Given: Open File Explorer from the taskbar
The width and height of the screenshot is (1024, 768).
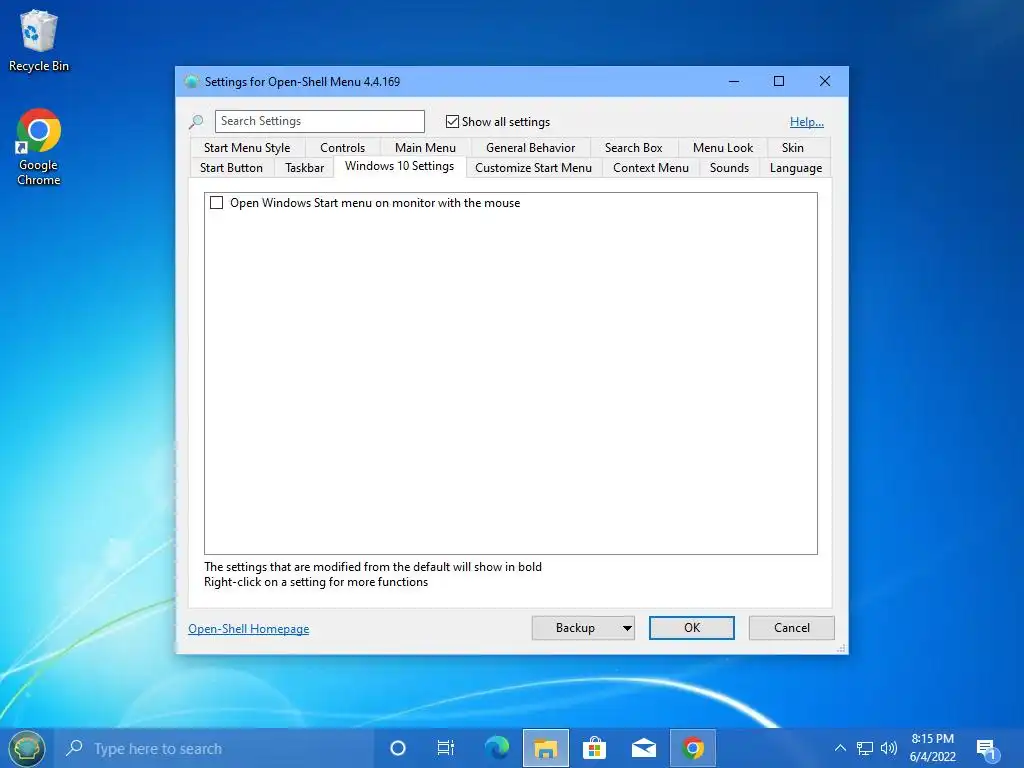Looking at the screenshot, I should pos(546,748).
